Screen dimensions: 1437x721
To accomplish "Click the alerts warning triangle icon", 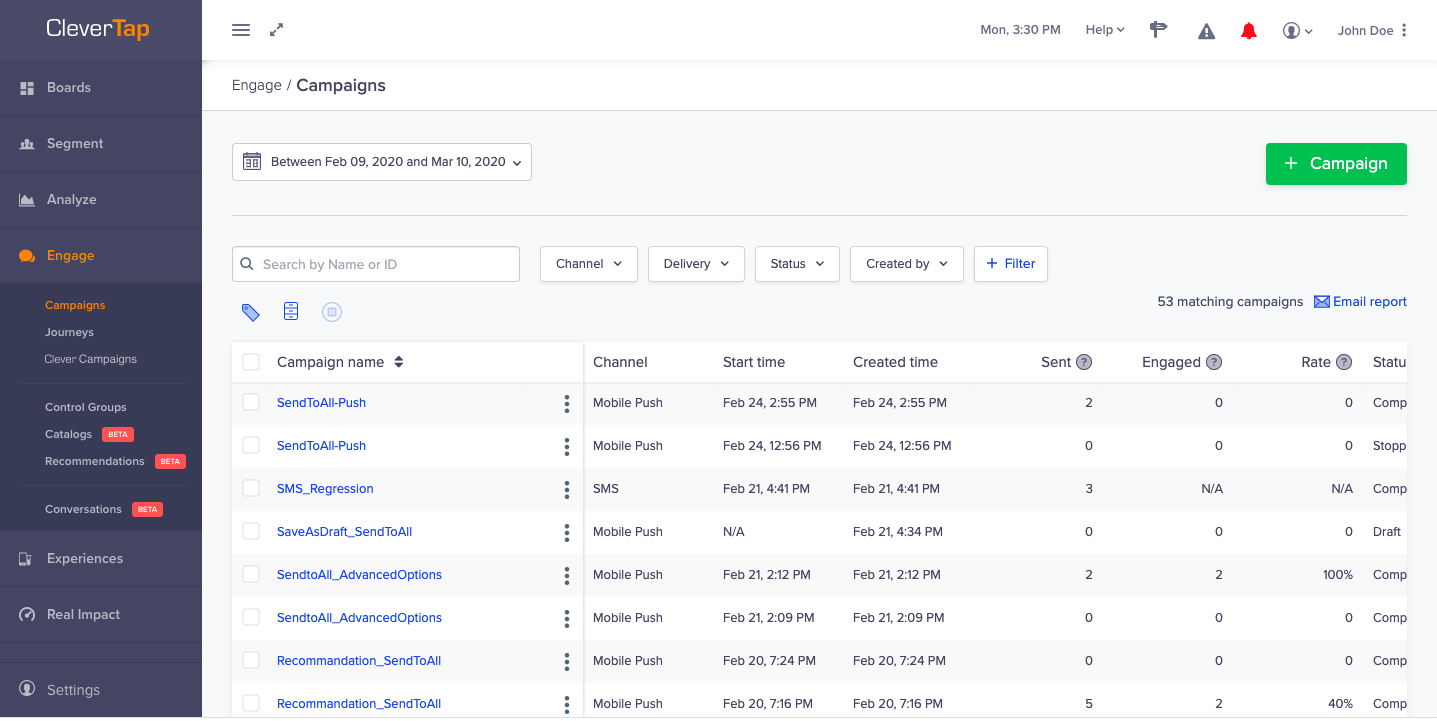I will coord(1205,30).
